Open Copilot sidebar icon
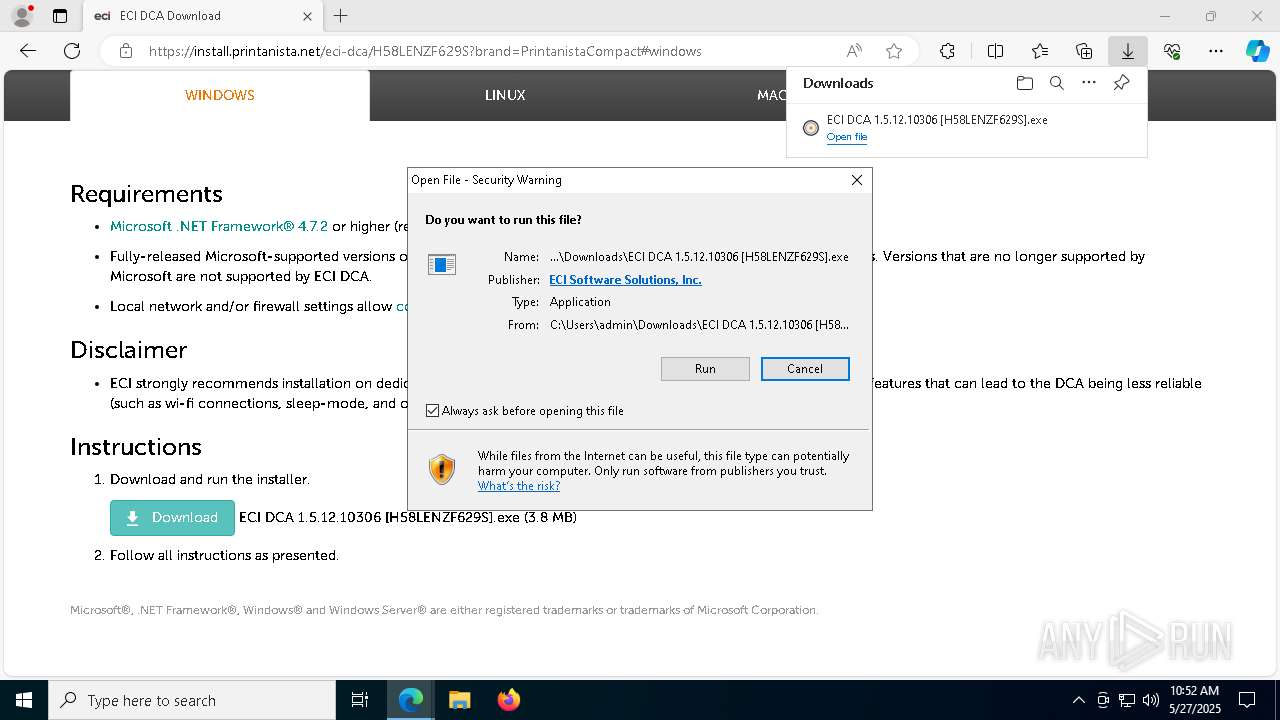Image resolution: width=1280 pixels, height=720 pixels. [1257, 51]
